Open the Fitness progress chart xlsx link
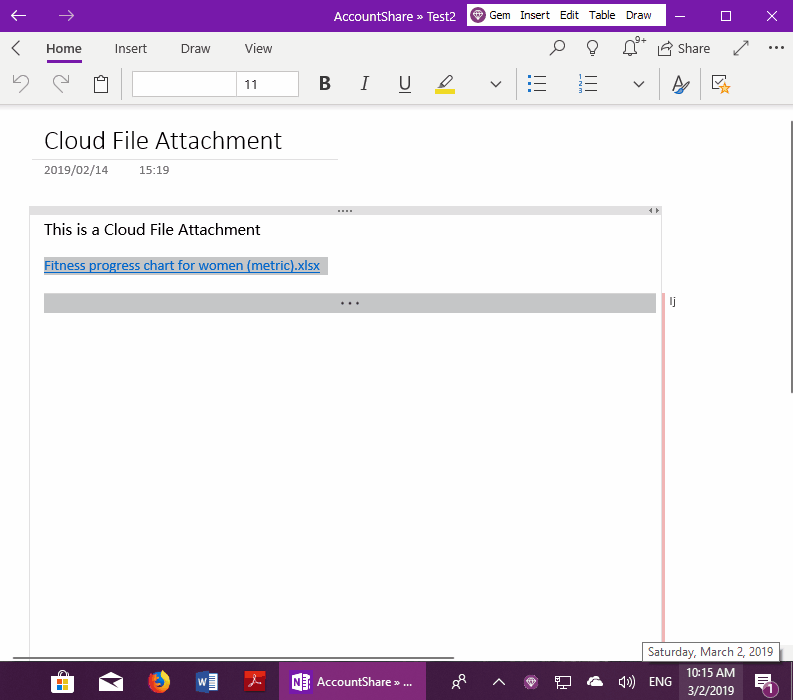The height and width of the screenshot is (700, 793). click(182, 266)
